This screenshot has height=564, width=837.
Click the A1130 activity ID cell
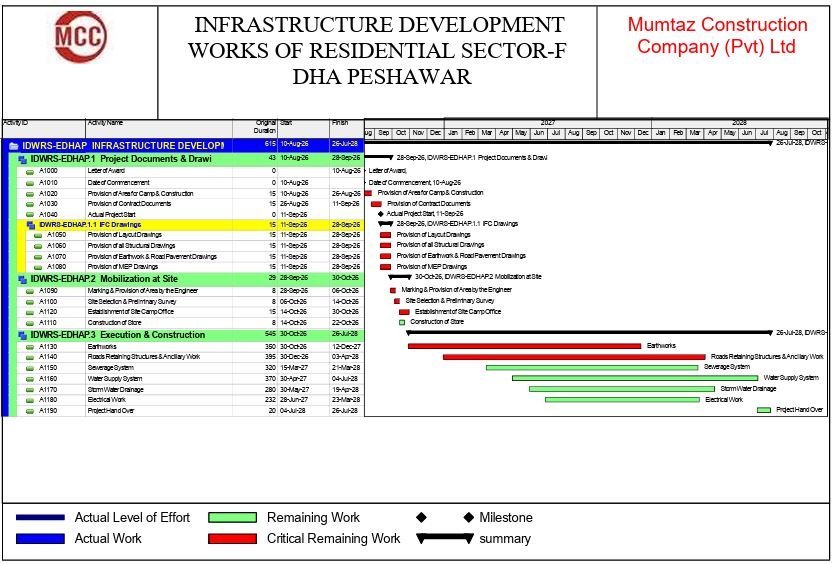(48, 347)
